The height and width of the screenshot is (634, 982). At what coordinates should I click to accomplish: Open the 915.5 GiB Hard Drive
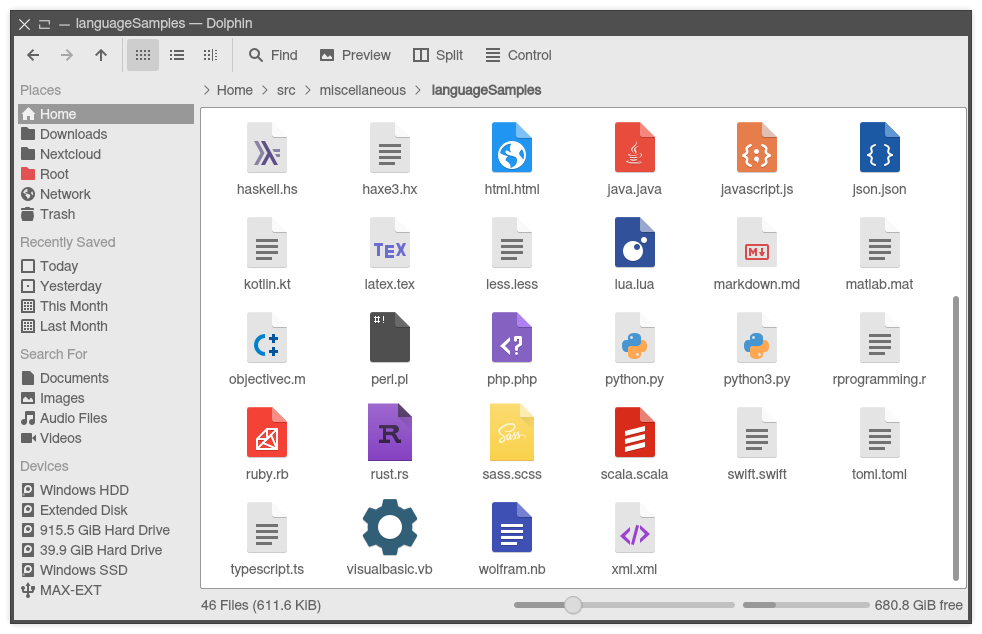tap(106, 530)
